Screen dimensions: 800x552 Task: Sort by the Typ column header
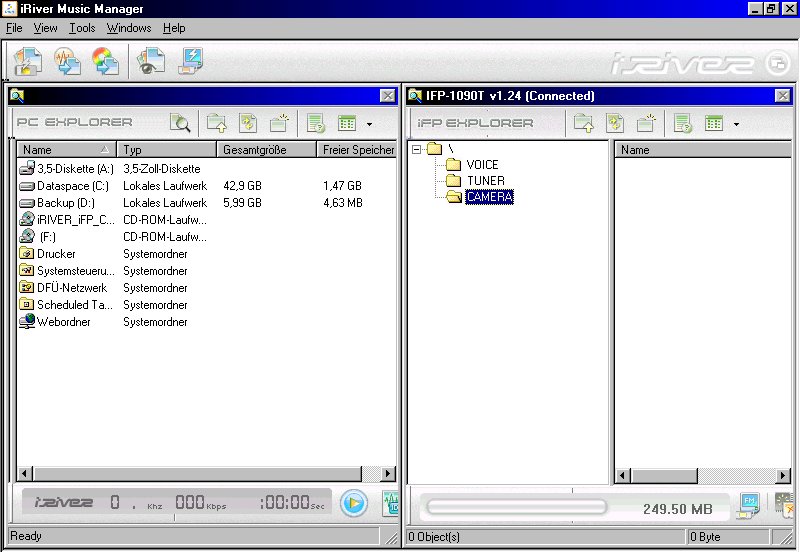coord(166,149)
